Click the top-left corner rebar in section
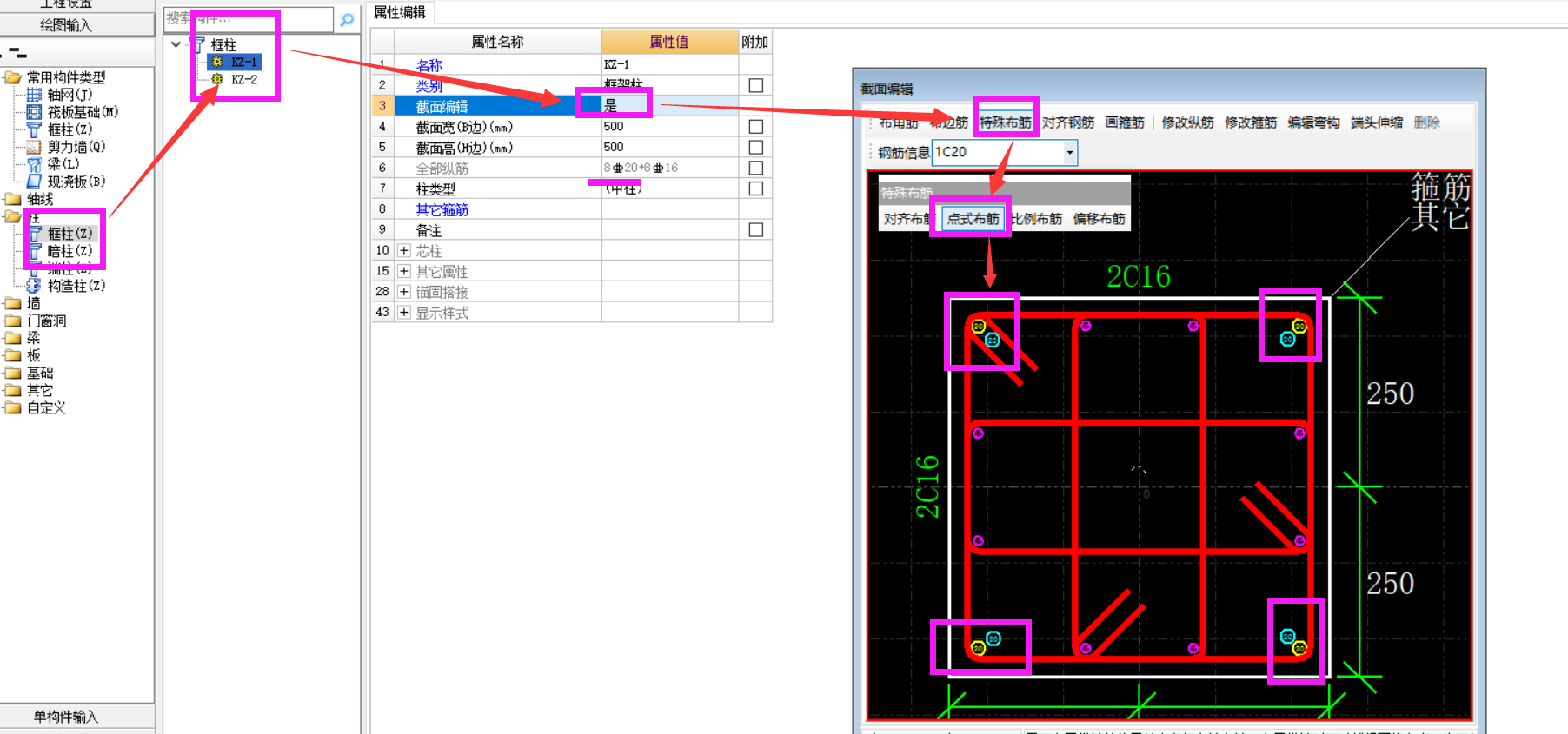The image size is (1568, 734). click(x=978, y=327)
